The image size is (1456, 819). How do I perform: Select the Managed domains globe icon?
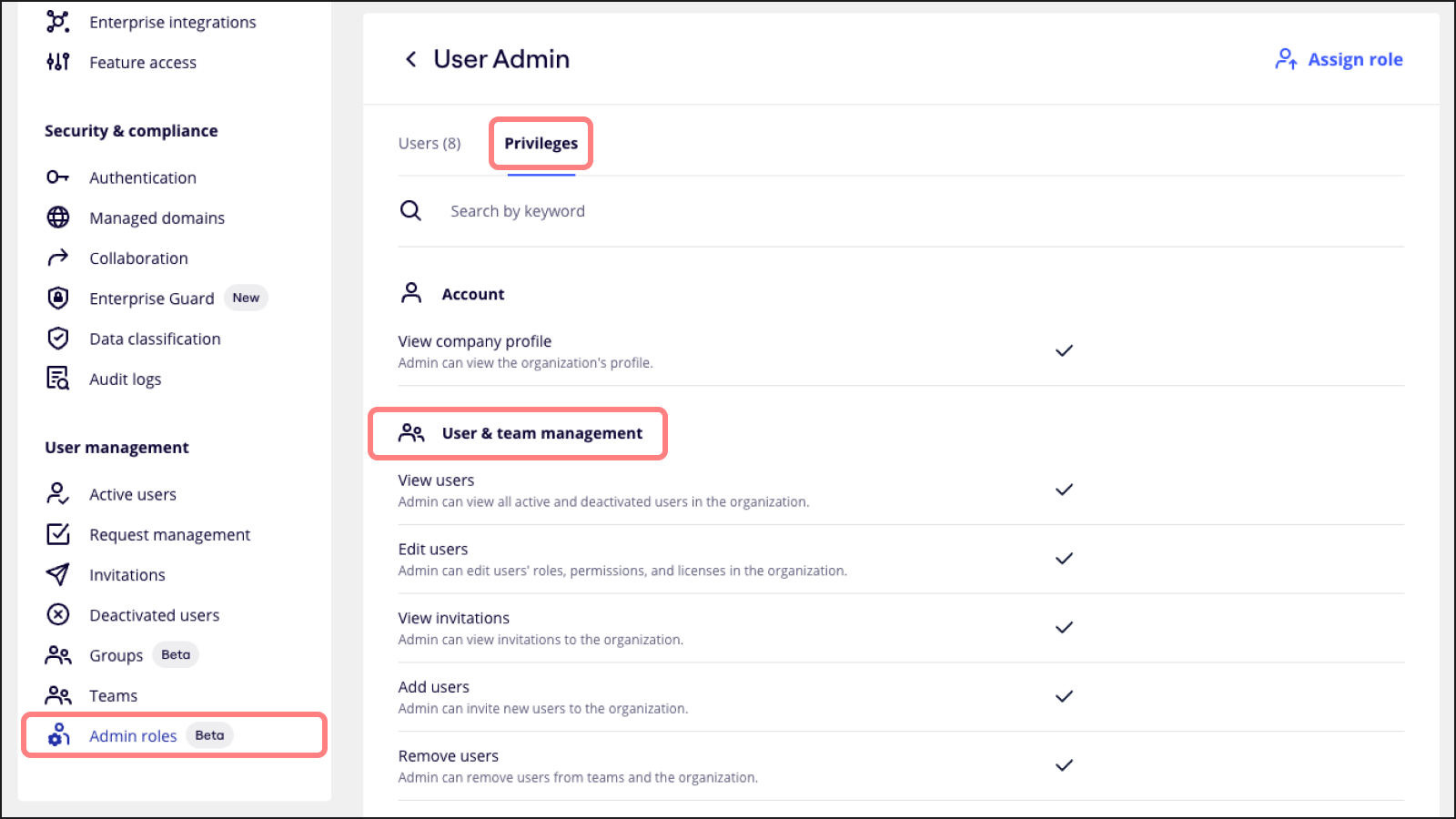[x=57, y=217]
